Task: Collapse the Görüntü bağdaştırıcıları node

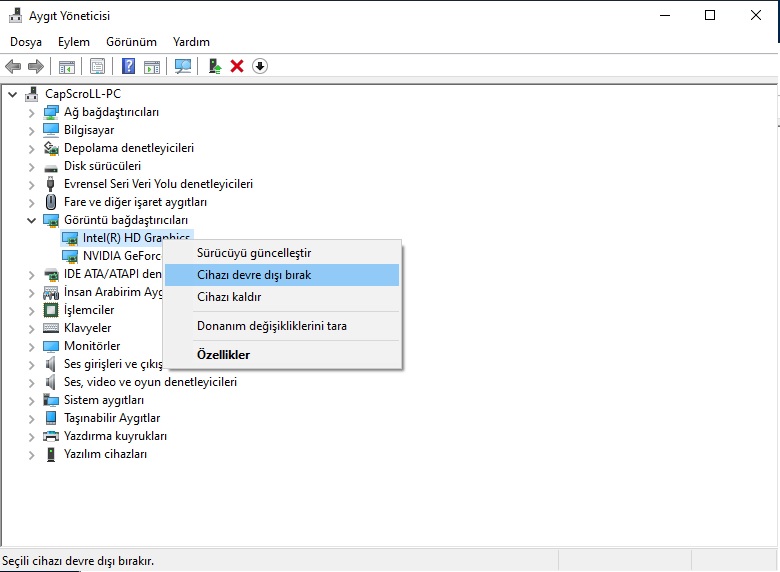Action: [31, 220]
